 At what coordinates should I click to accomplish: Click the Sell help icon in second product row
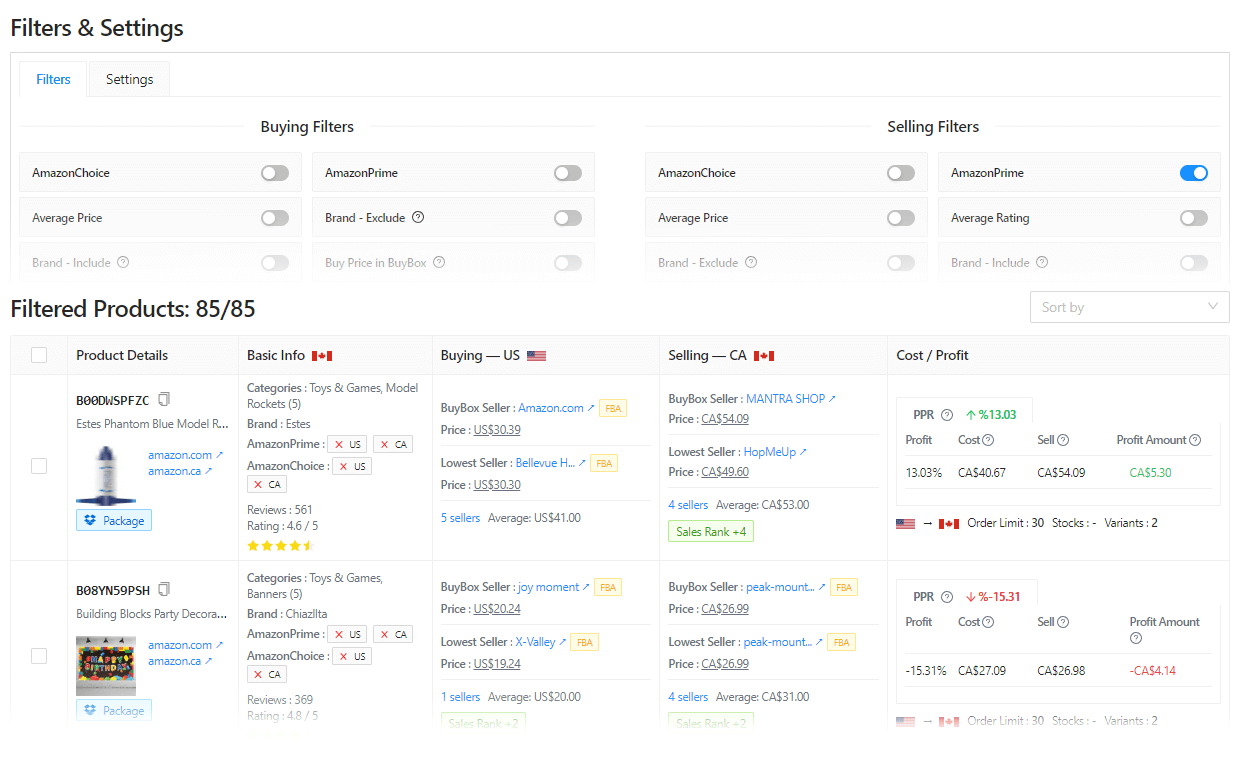click(x=1063, y=622)
